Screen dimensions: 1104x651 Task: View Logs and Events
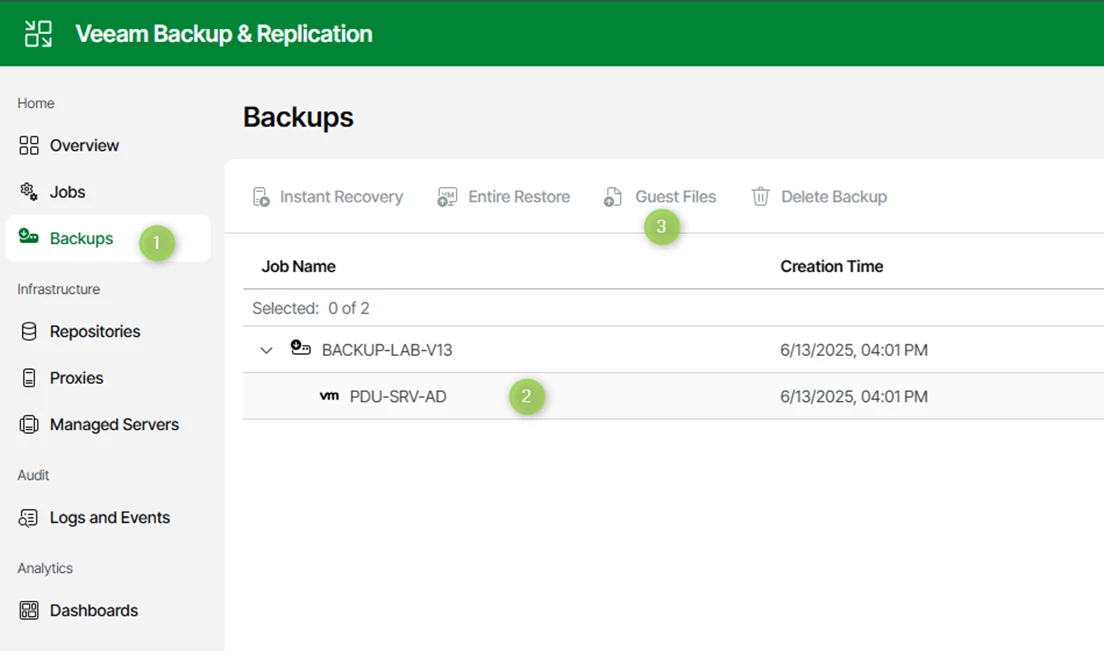pyautogui.click(x=110, y=517)
